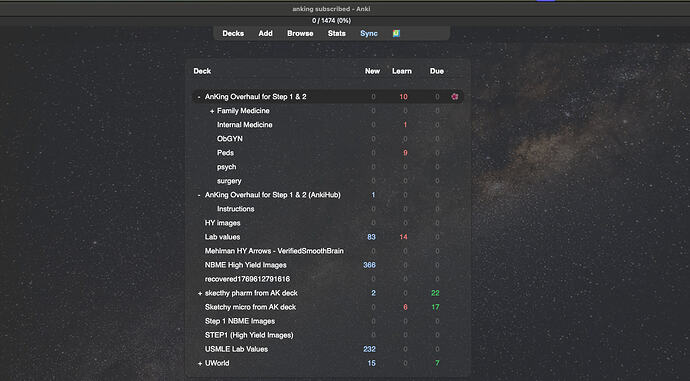Open the HY images deck
Viewport: 690px width, 381px height.
pos(222,223)
